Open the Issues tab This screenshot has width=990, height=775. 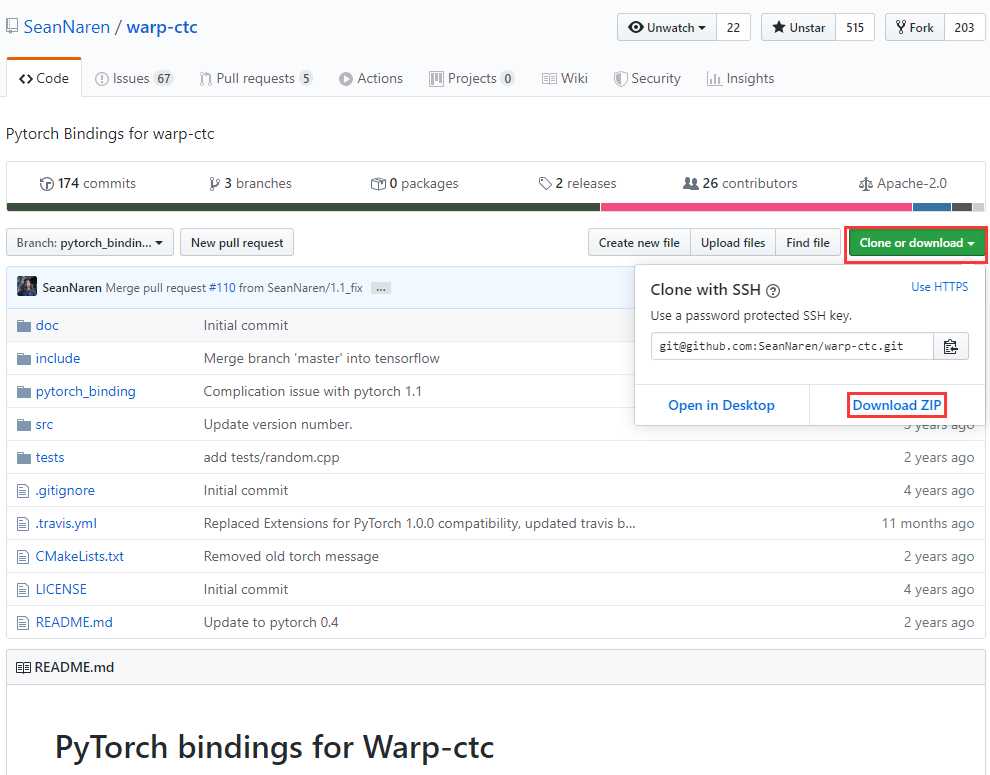[133, 78]
